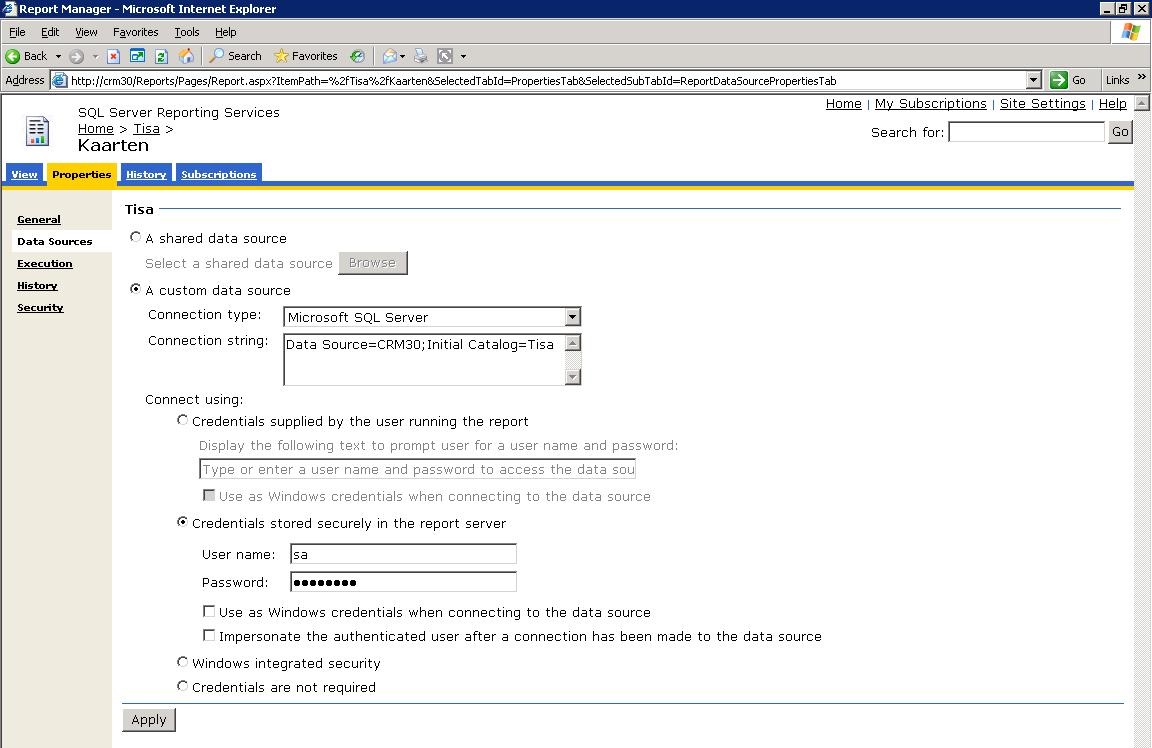Image resolution: width=1152 pixels, height=748 pixels.
Task: Open the Tools menu
Action: click(186, 32)
